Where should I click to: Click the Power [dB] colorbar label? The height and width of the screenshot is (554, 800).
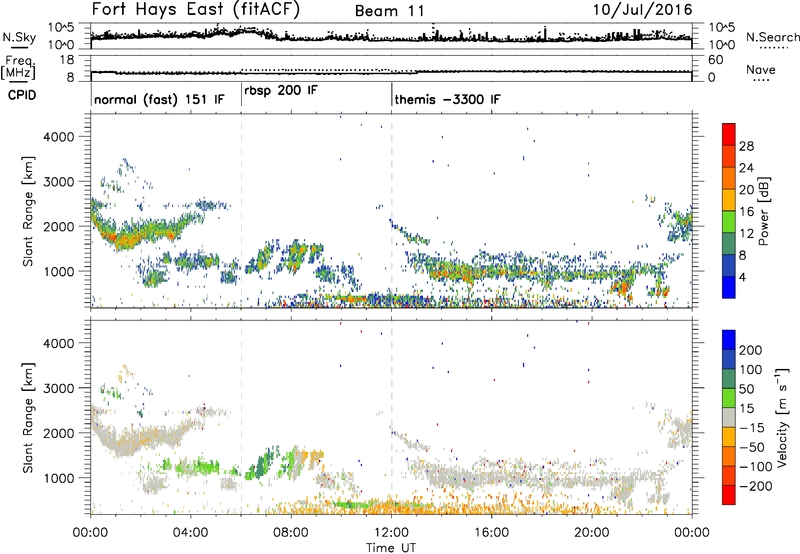[x=763, y=211]
